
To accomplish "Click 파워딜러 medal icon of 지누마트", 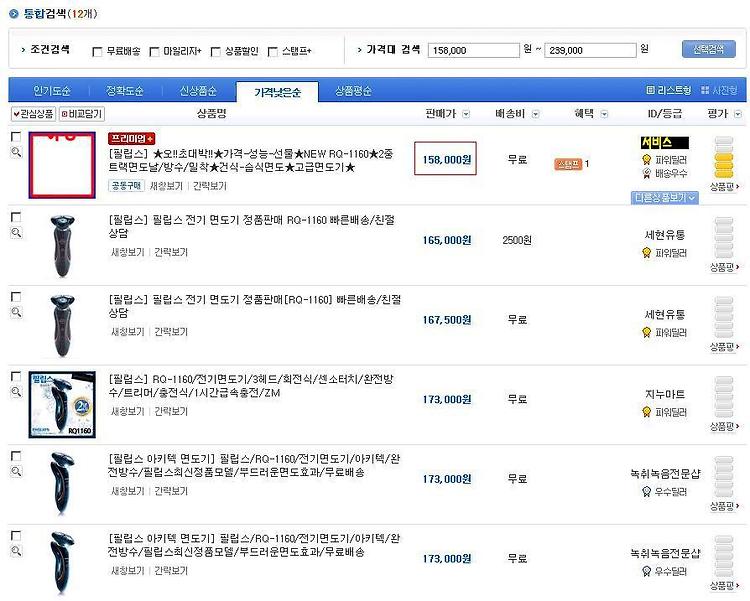I will 647,412.
